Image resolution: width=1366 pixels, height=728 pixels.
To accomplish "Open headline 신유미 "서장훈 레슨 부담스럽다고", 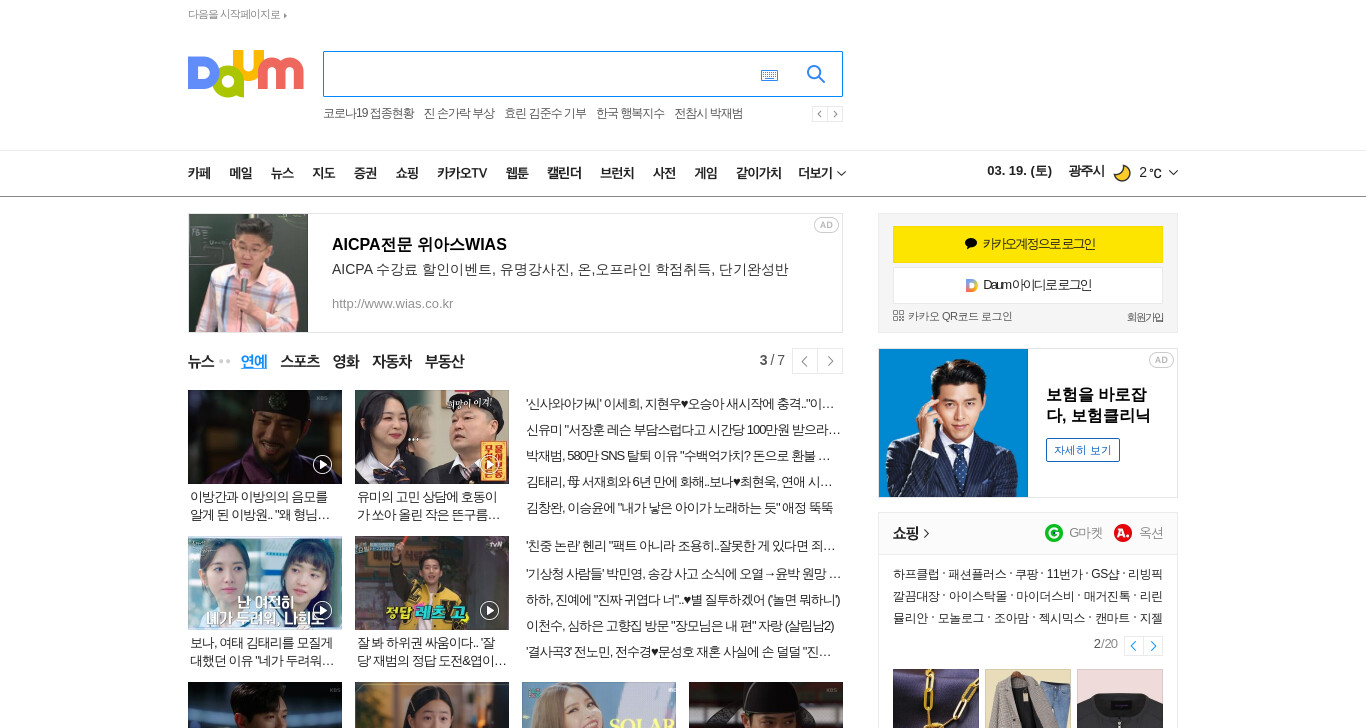I will 684,429.
